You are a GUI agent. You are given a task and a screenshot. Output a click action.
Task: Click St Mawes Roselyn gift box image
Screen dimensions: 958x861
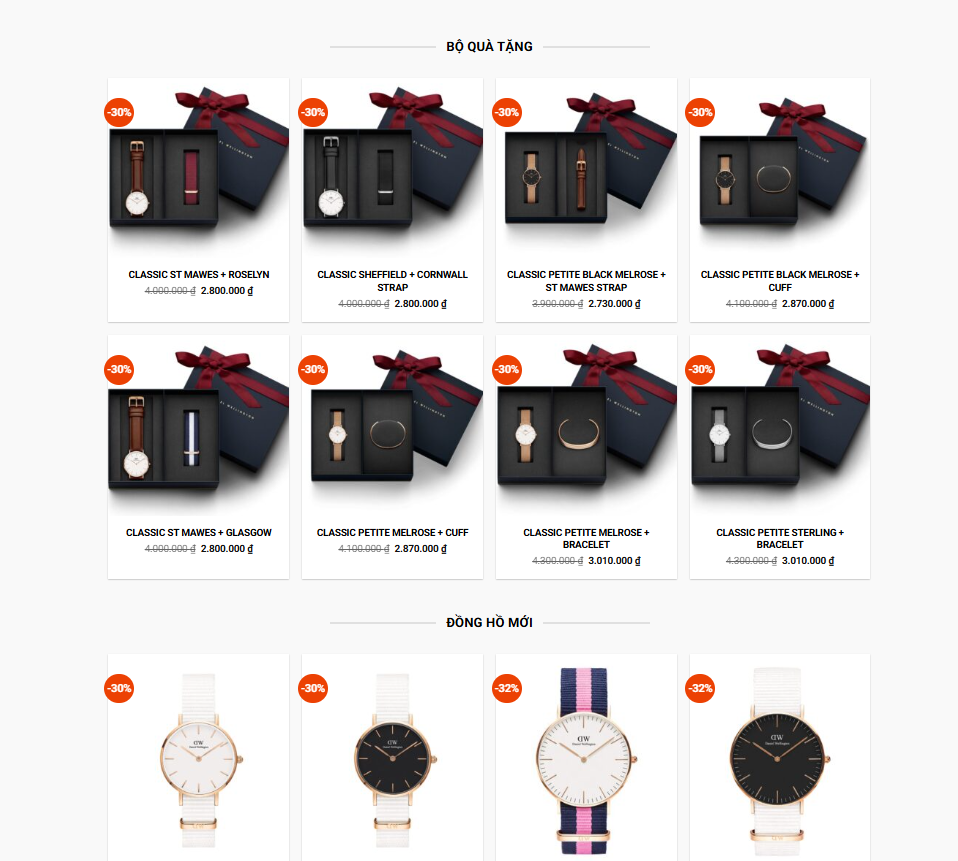point(199,166)
